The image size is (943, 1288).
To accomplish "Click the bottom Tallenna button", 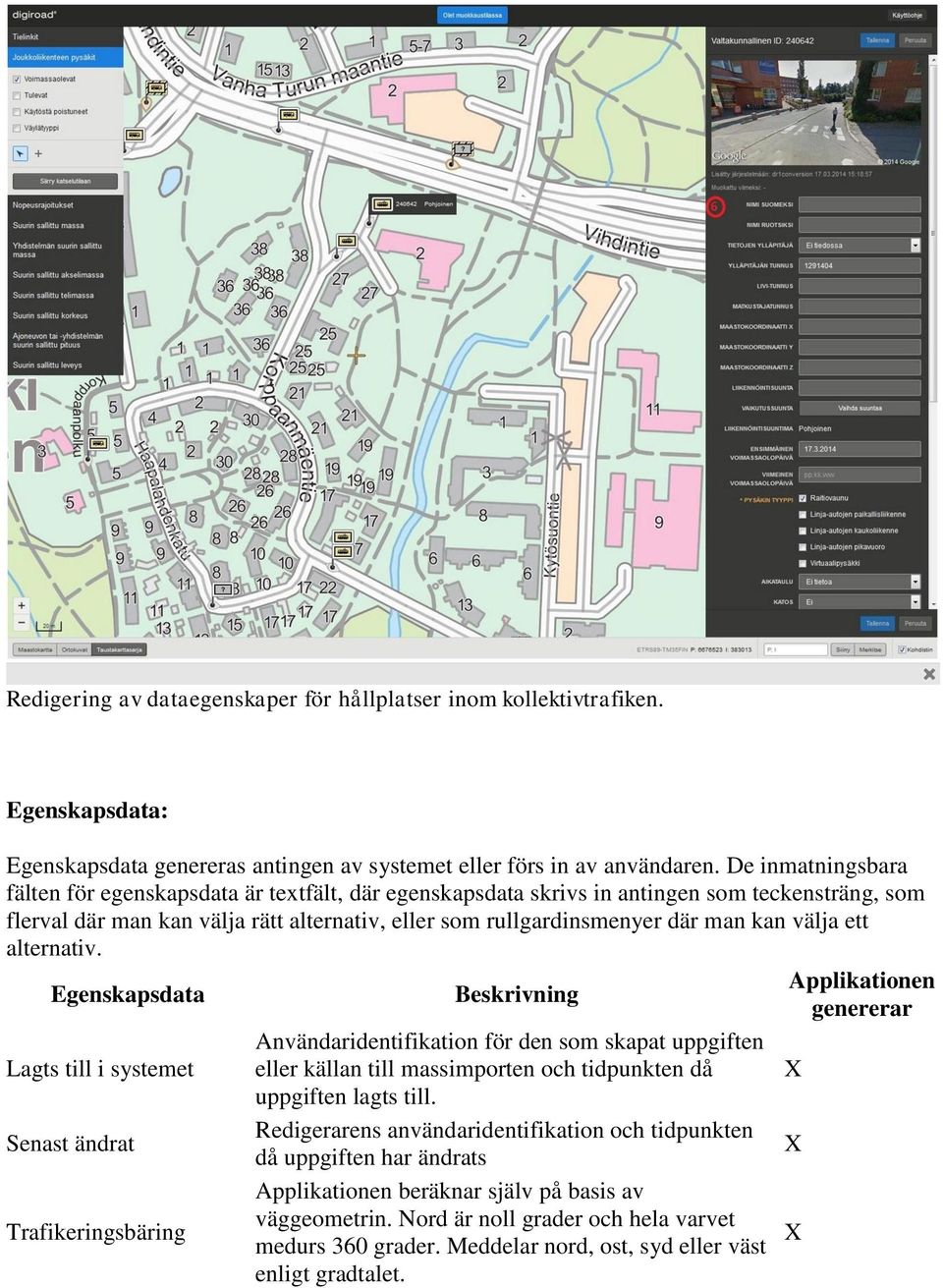I will tap(877, 624).
